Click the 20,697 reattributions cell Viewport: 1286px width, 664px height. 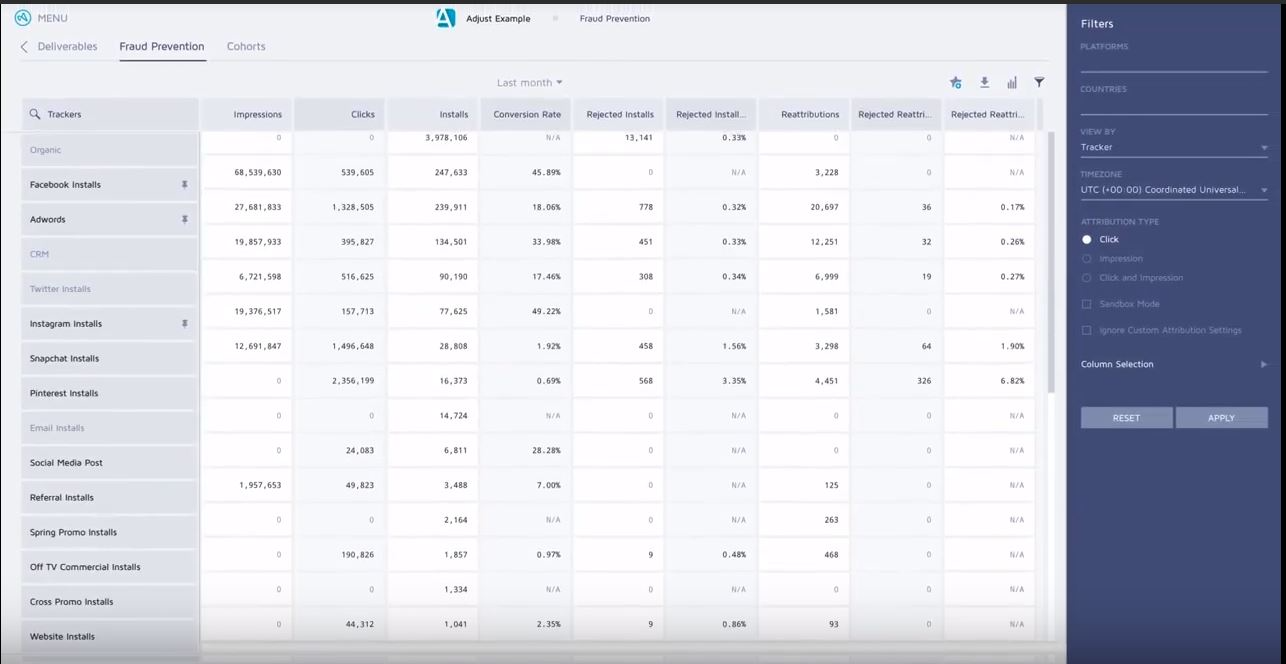[x=805, y=207]
